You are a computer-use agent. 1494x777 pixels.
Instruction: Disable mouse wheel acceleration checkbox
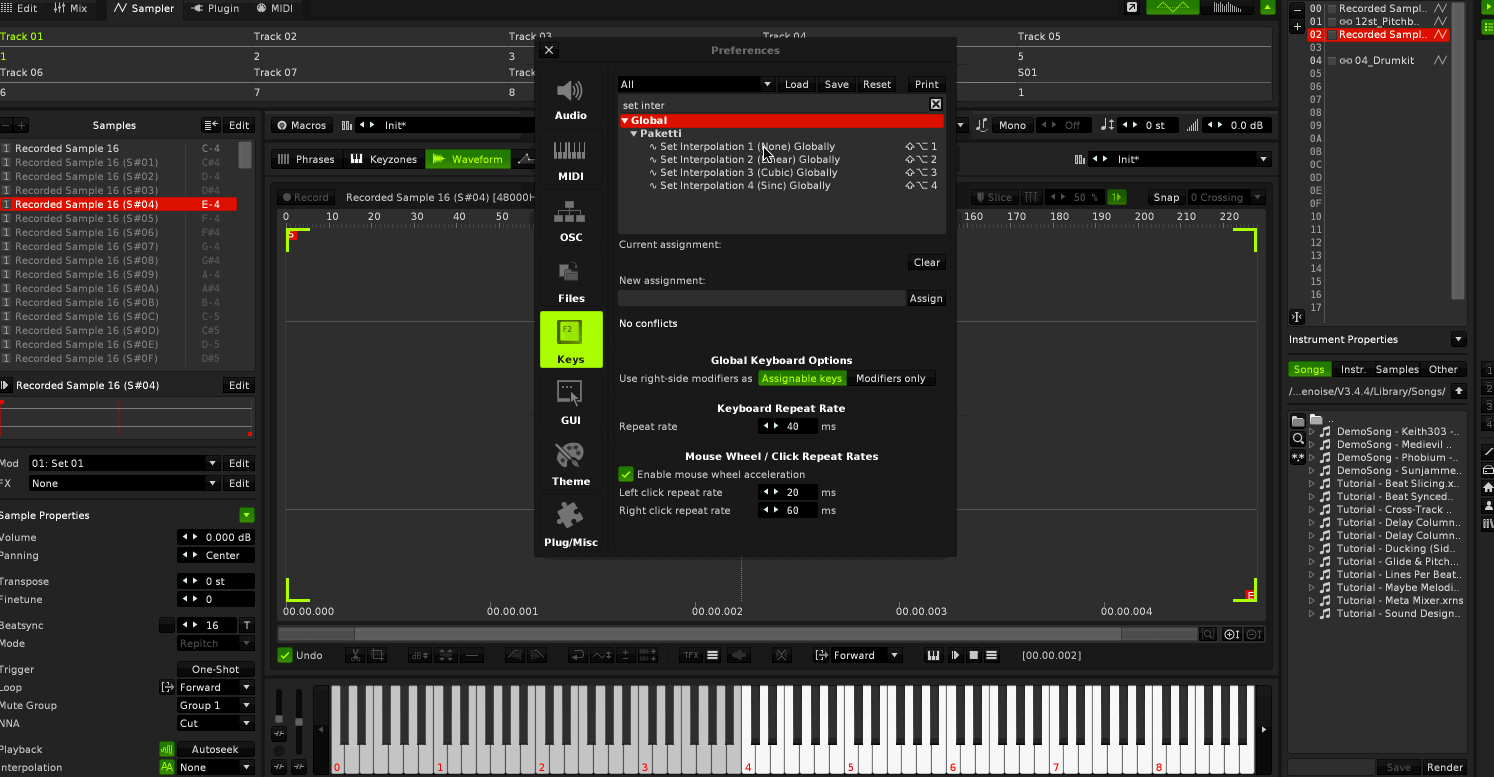(626, 474)
